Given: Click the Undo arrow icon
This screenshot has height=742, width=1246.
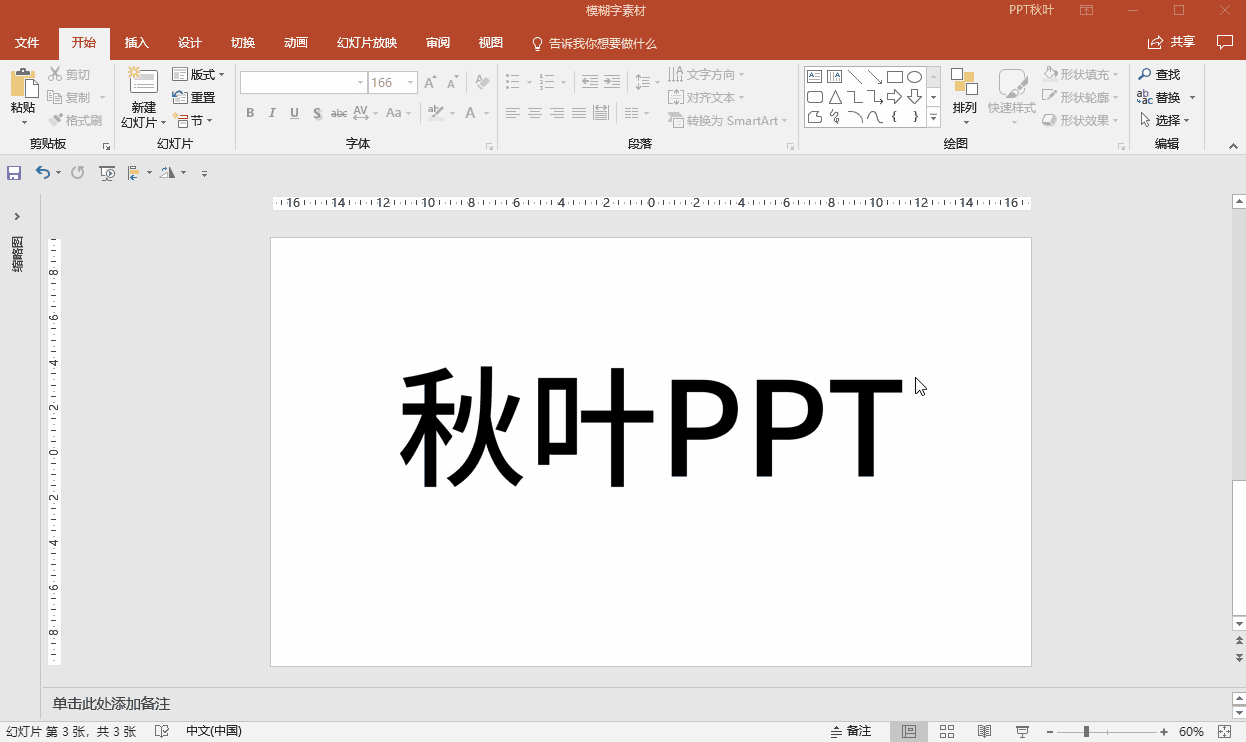Looking at the screenshot, I should coord(42,173).
